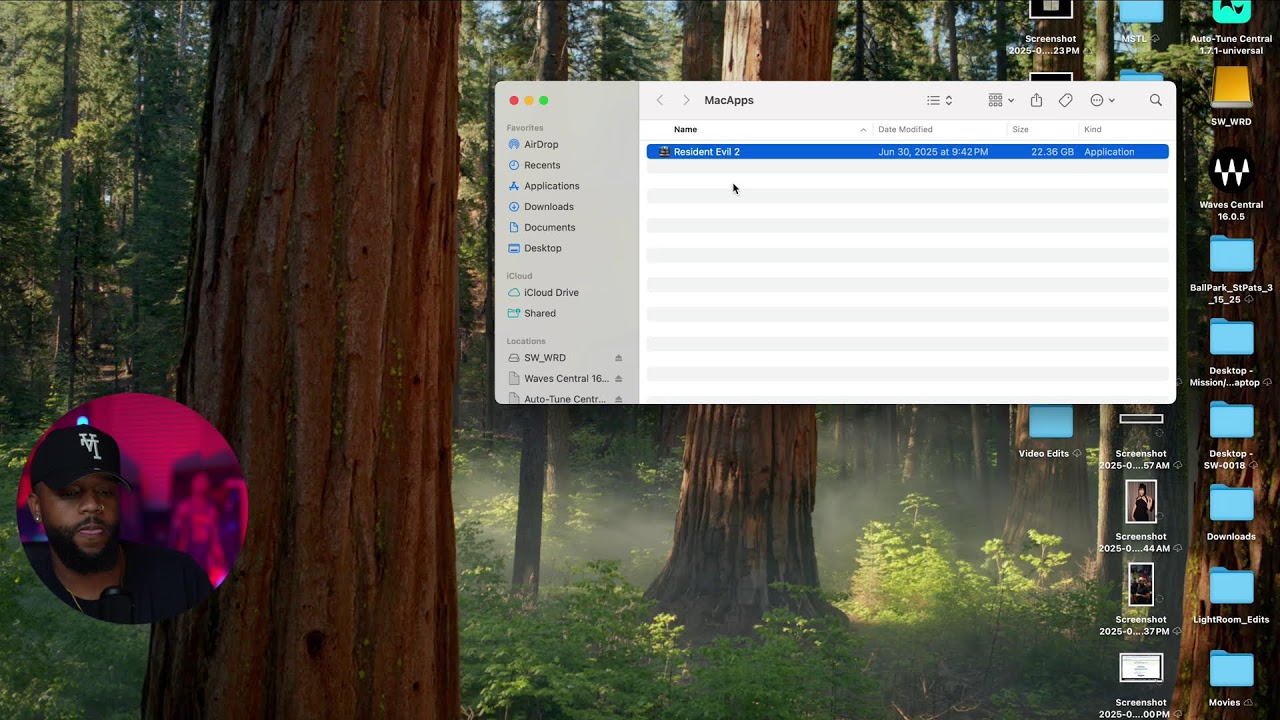Go forward with the Finder forward arrow
Viewport: 1280px width, 720px height.
686,100
